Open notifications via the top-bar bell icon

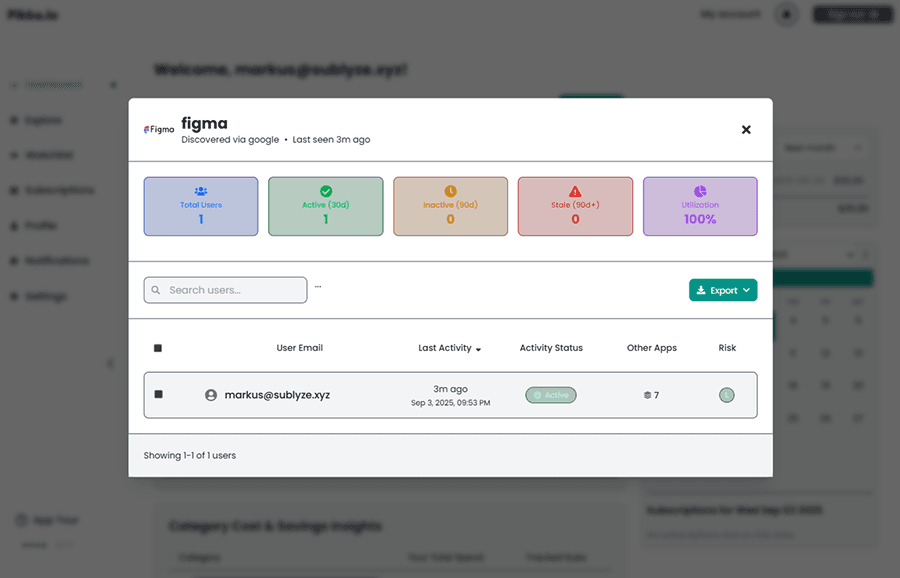coord(786,14)
